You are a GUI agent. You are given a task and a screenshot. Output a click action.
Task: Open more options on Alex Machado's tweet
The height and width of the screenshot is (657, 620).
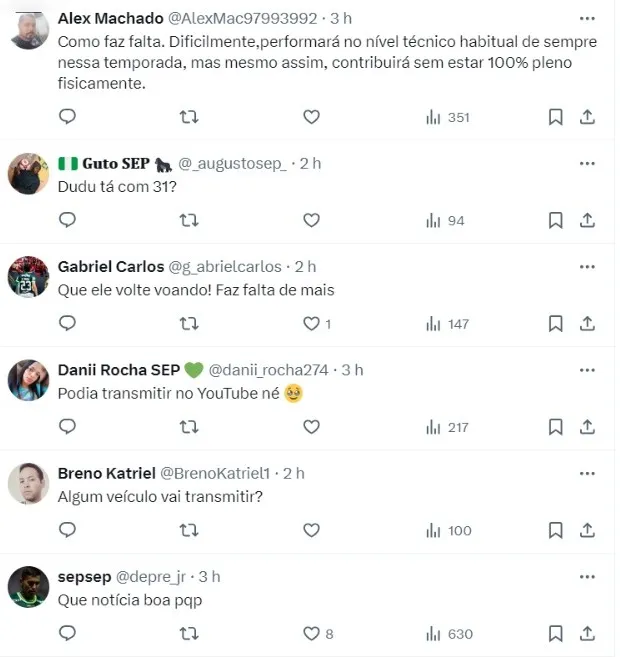click(x=587, y=19)
